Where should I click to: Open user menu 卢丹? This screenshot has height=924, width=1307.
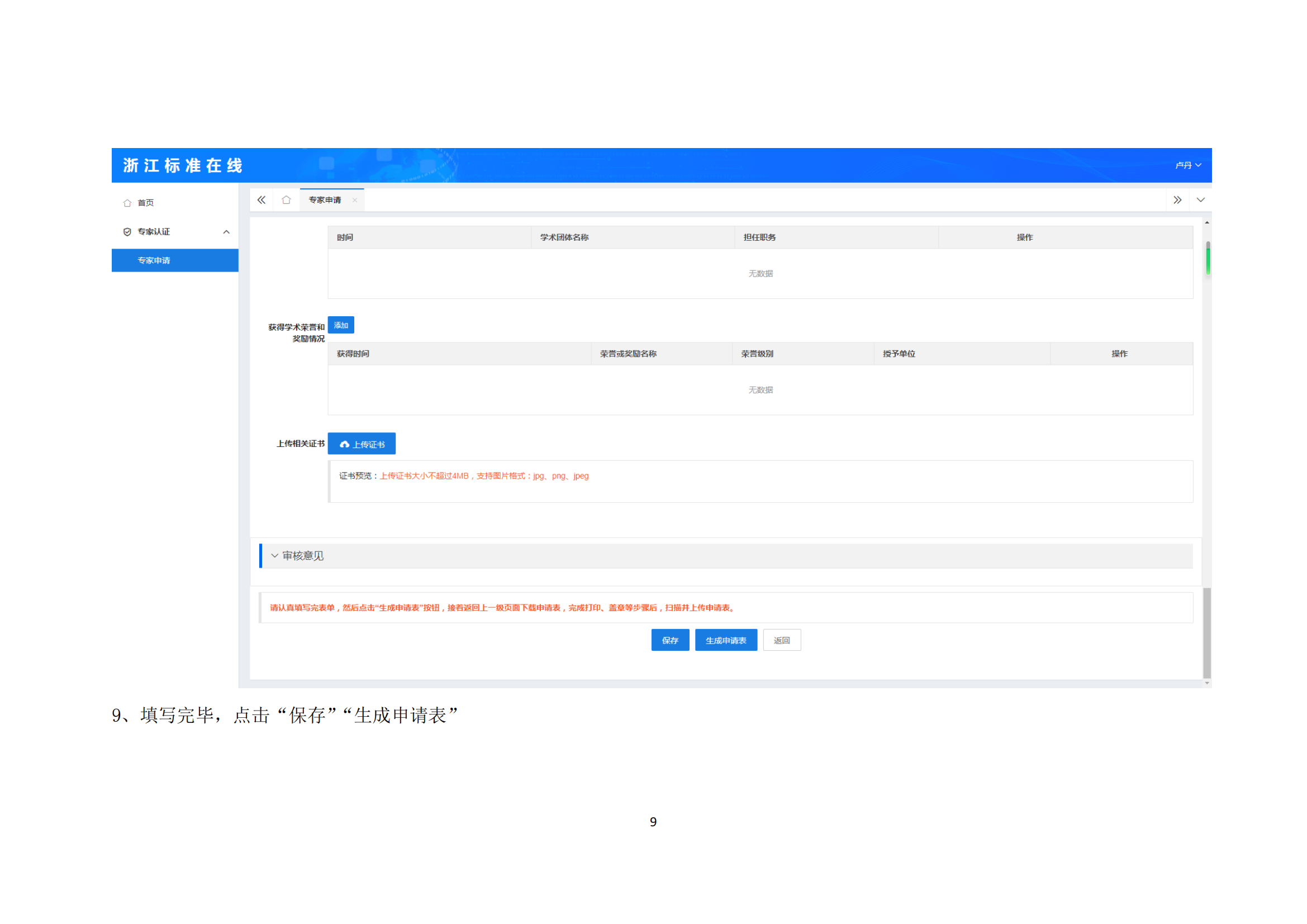click(1188, 165)
